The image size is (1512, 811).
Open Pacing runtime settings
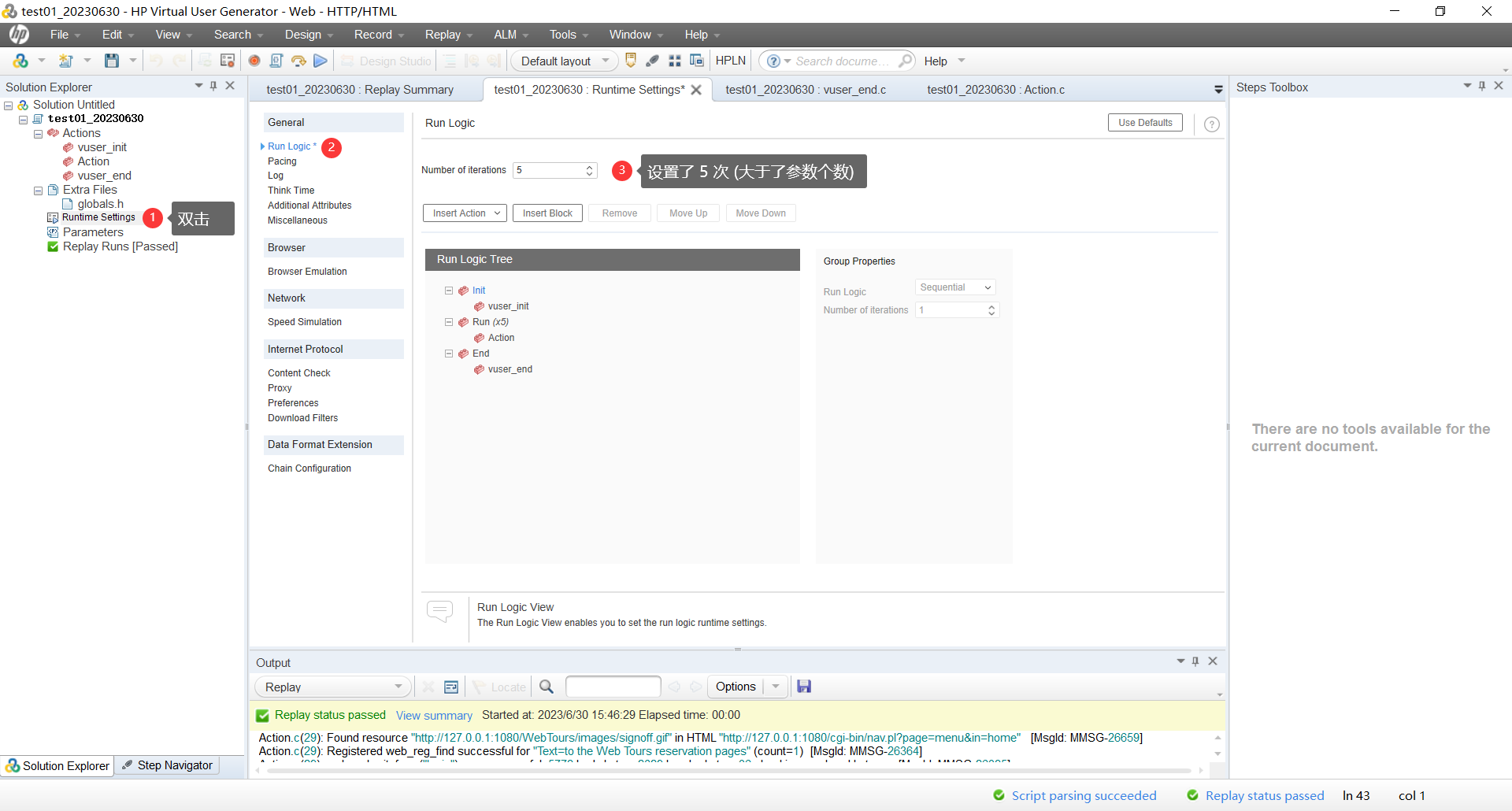click(x=282, y=161)
